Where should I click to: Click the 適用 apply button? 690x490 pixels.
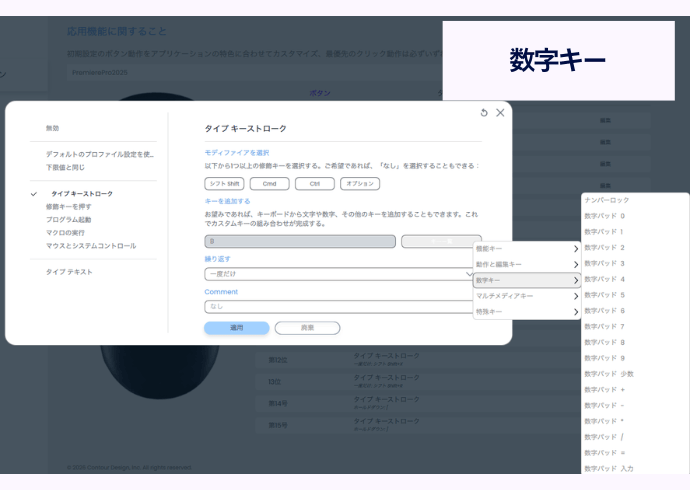236,328
